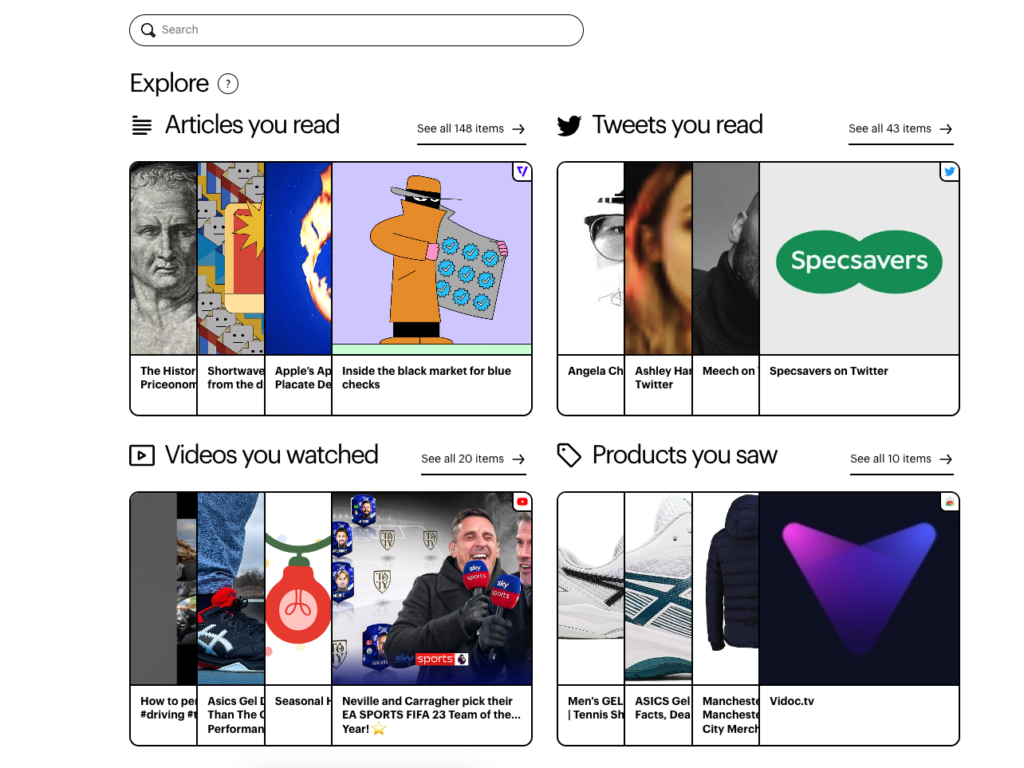Open the Angela Ch tweet thumbnail

click(x=591, y=259)
